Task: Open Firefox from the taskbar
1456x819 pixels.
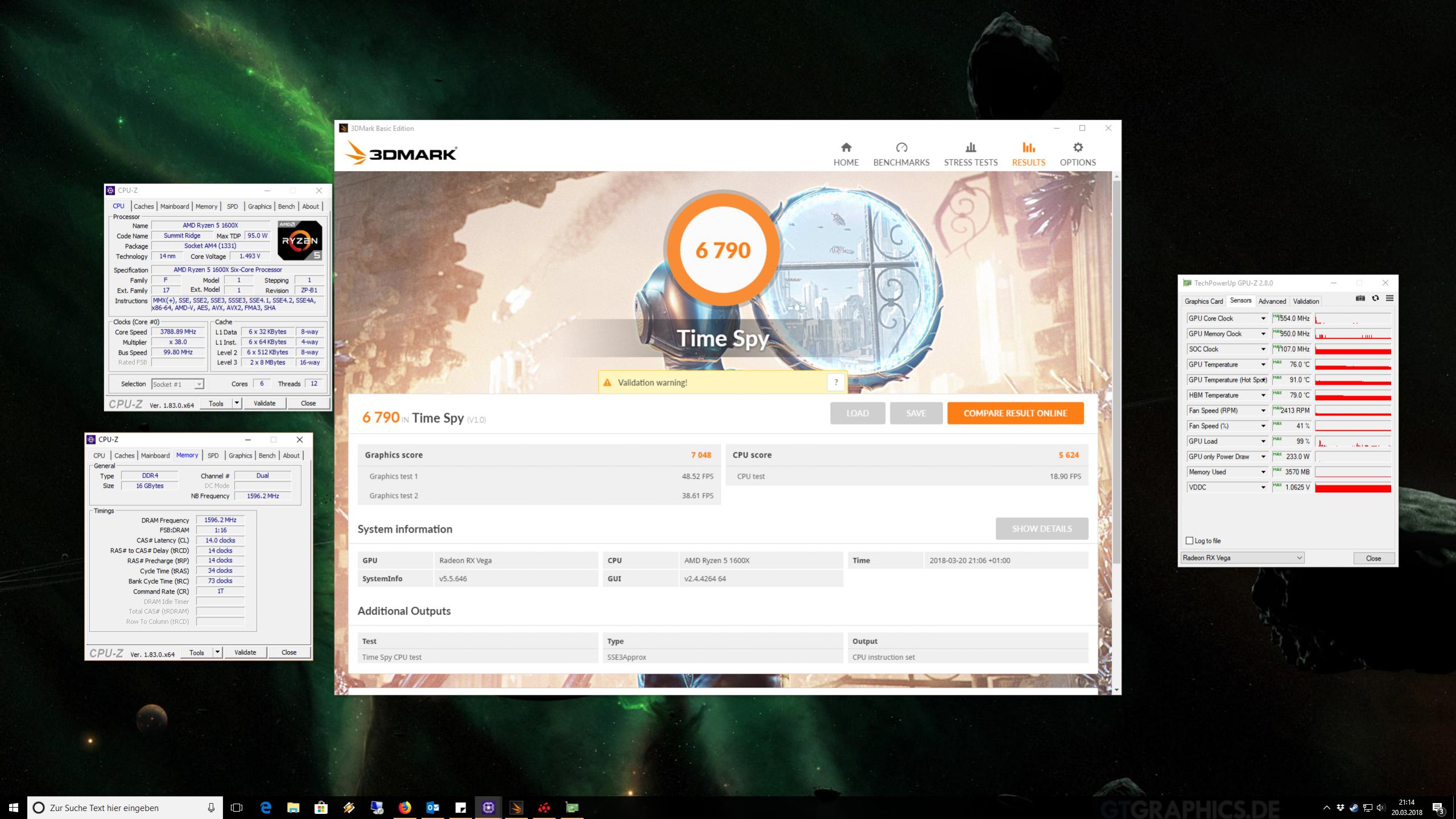Action: [405, 807]
